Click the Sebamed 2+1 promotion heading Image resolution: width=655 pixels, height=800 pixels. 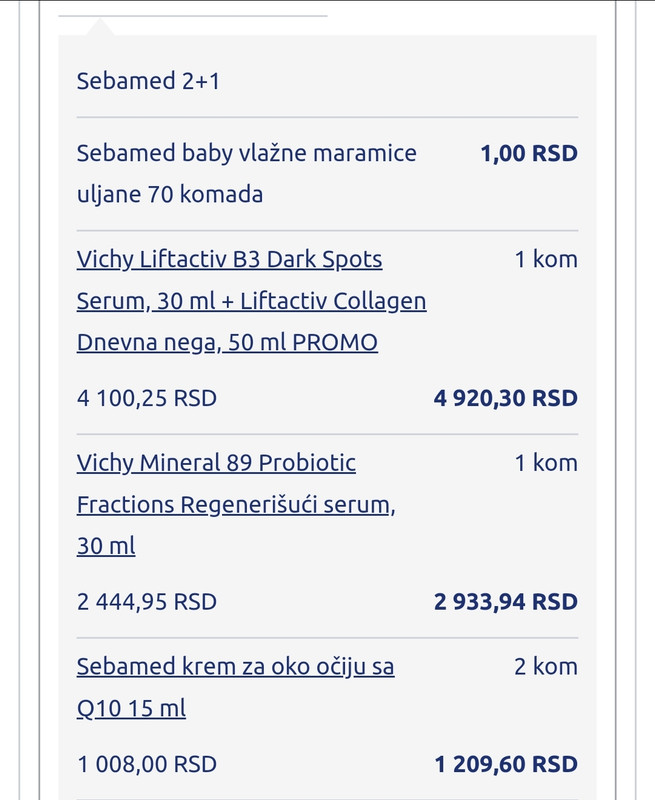click(x=148, y=81)
